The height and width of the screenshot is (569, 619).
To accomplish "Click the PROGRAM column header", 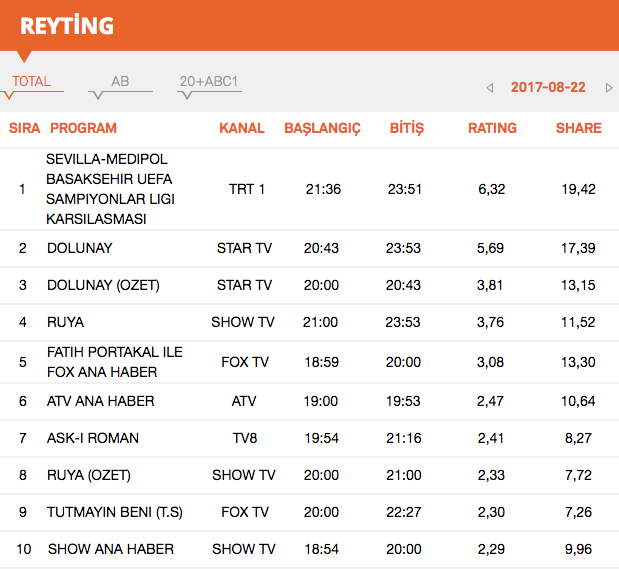I will coord(83,128).
